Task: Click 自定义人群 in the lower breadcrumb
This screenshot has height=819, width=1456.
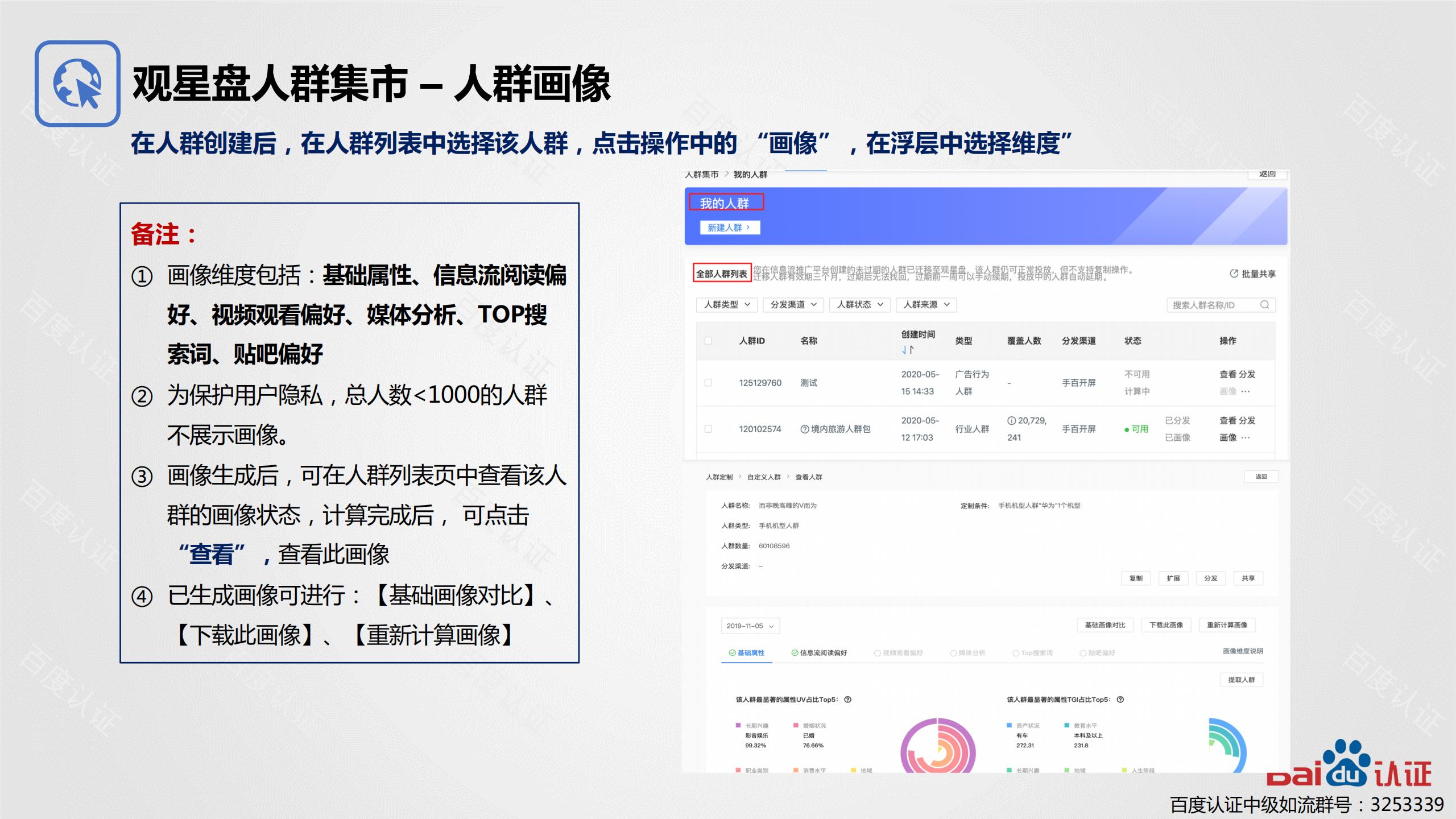Action: [x=764, y=477]
